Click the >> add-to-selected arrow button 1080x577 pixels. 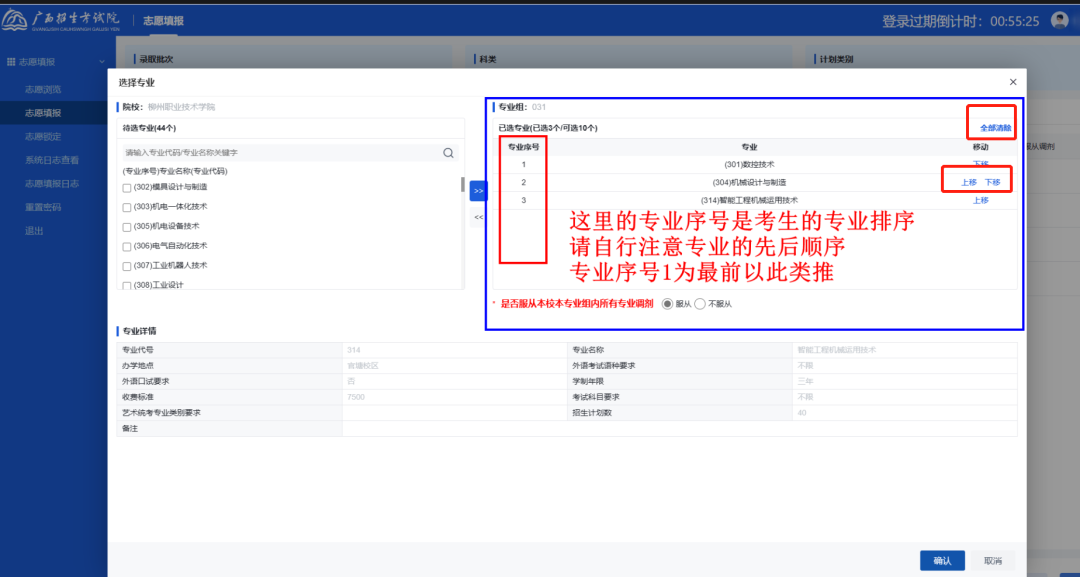click(478, 191)
